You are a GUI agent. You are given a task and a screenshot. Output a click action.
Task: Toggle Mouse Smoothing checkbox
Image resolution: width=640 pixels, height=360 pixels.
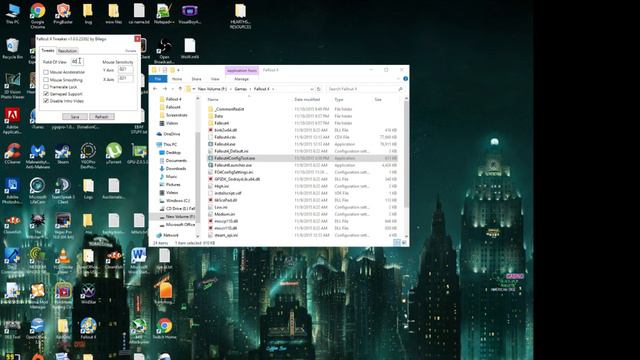[46, 80]
